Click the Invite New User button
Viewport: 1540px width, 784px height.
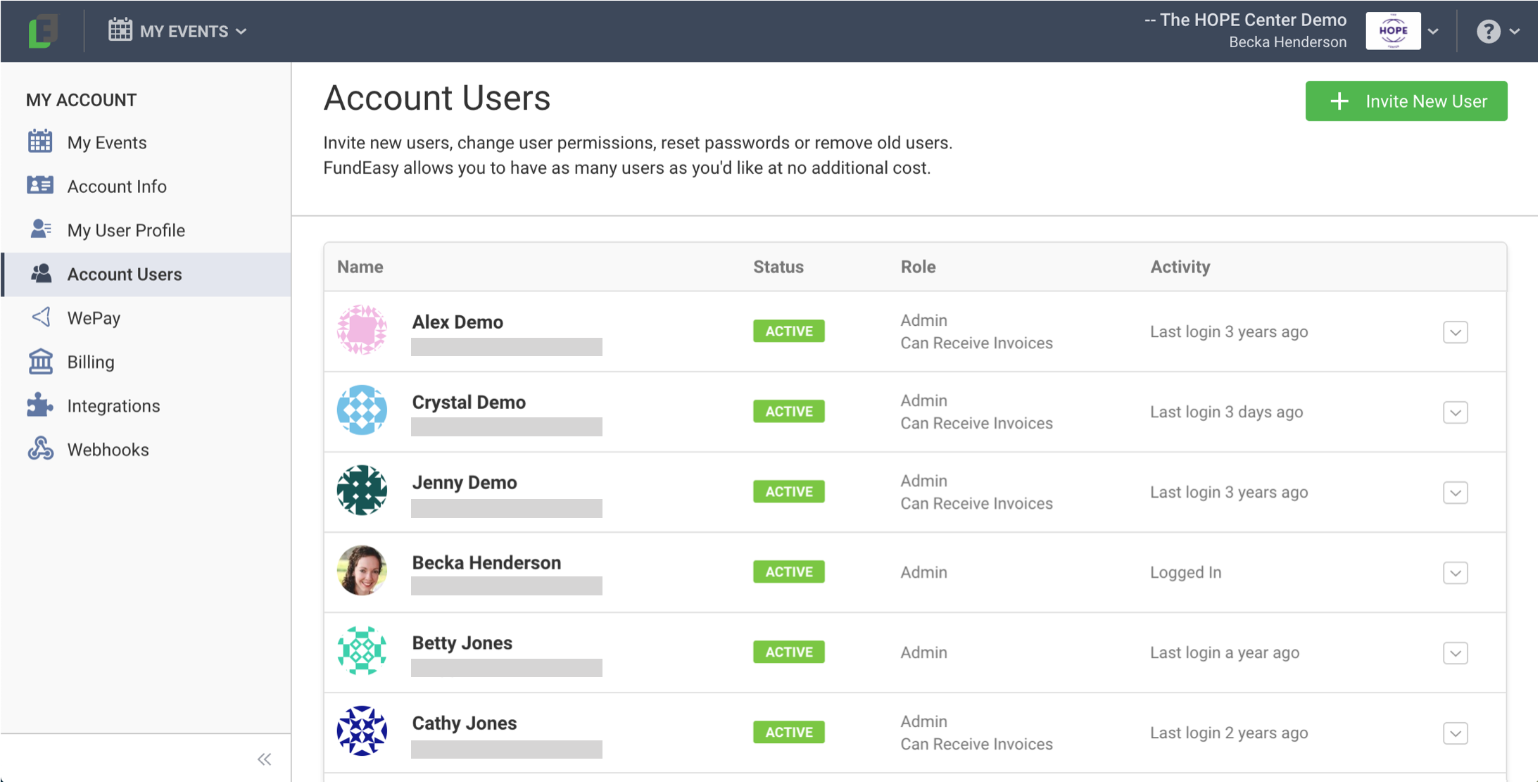(x=1406, y=101)
